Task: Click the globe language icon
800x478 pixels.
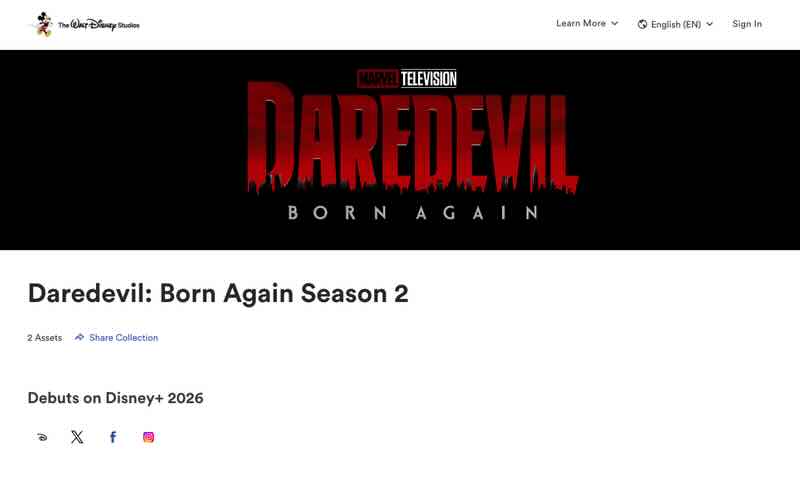Action: coord(642,24)
